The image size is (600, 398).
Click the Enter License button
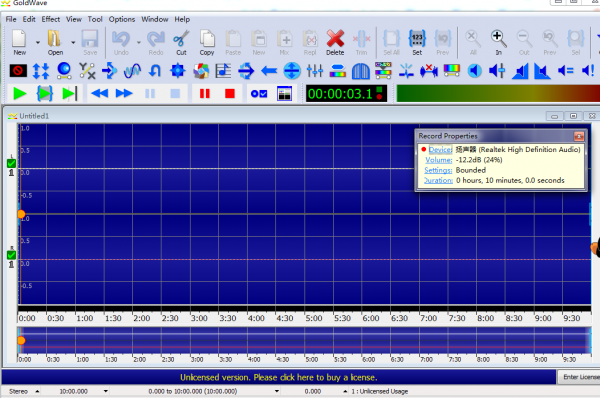(579, 377)
